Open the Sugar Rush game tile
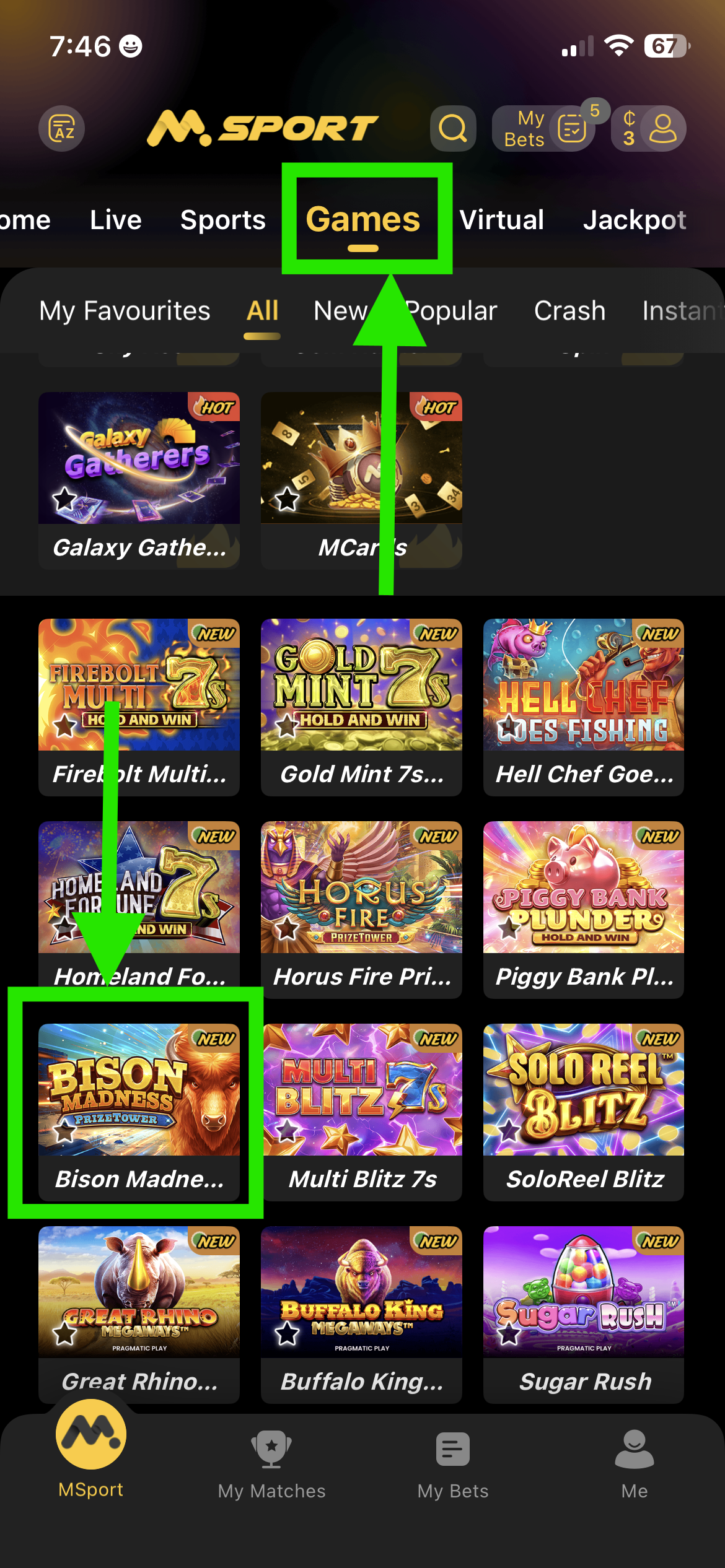 pos(584,1315)
